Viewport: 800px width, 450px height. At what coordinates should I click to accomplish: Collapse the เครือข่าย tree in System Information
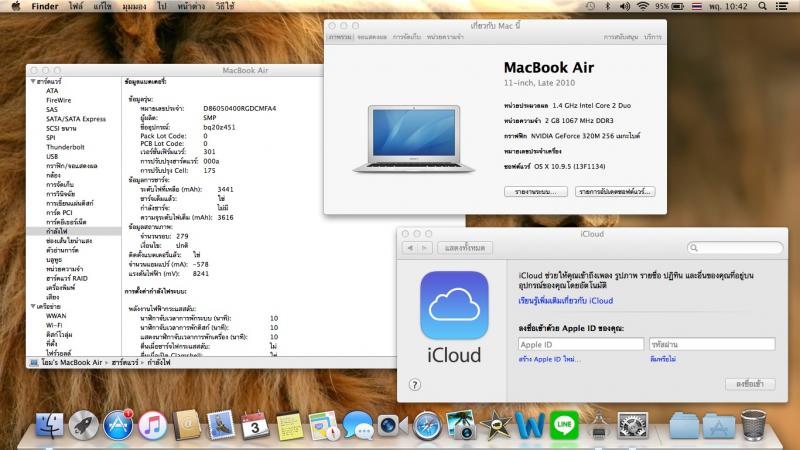33,306
